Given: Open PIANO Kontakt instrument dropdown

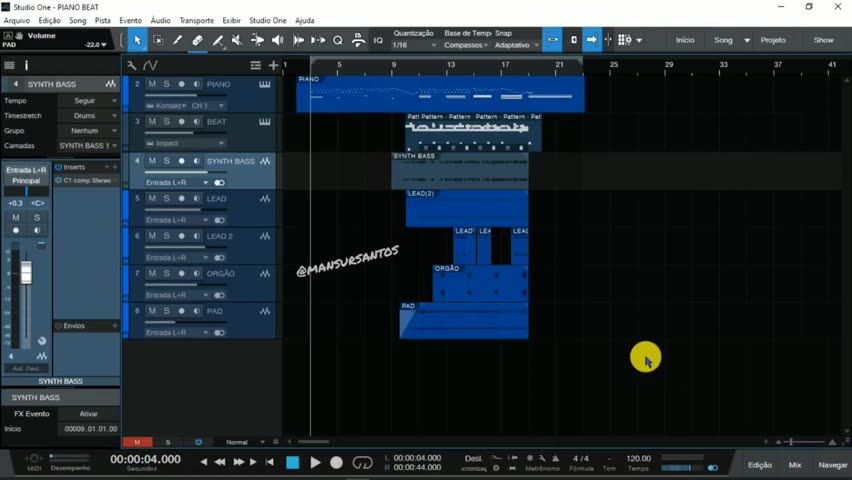Looking at the screenshot, I should (x=167, y=105).
